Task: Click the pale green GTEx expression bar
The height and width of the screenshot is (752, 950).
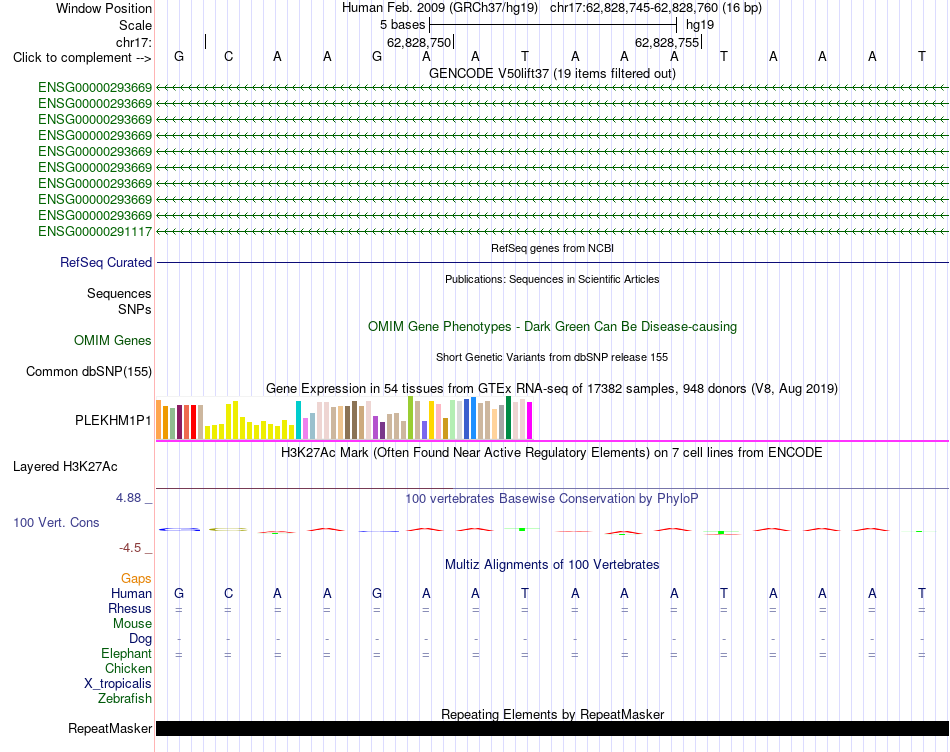Action: [x=453, y=419]
